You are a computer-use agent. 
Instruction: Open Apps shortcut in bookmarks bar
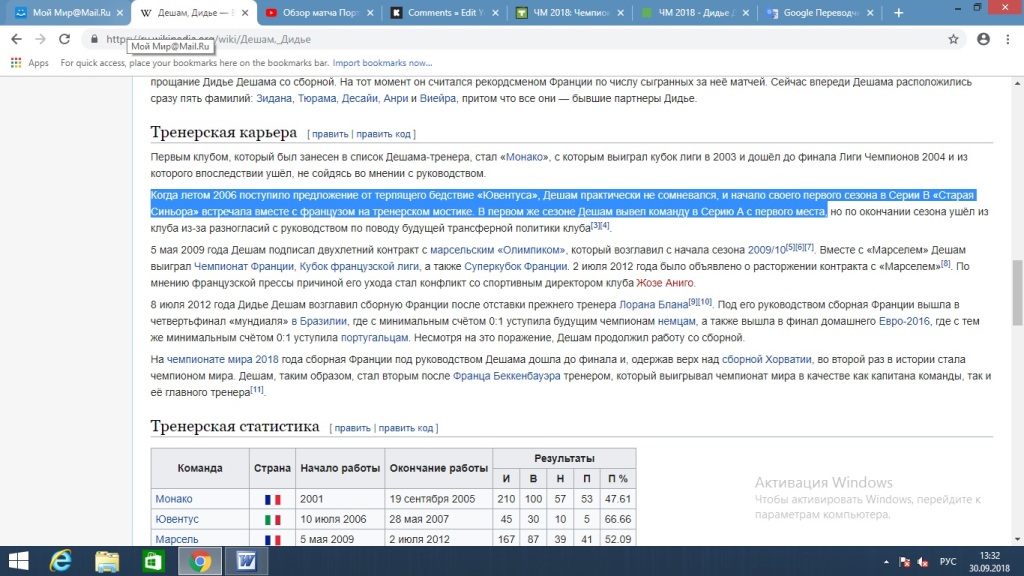(29, 63)
